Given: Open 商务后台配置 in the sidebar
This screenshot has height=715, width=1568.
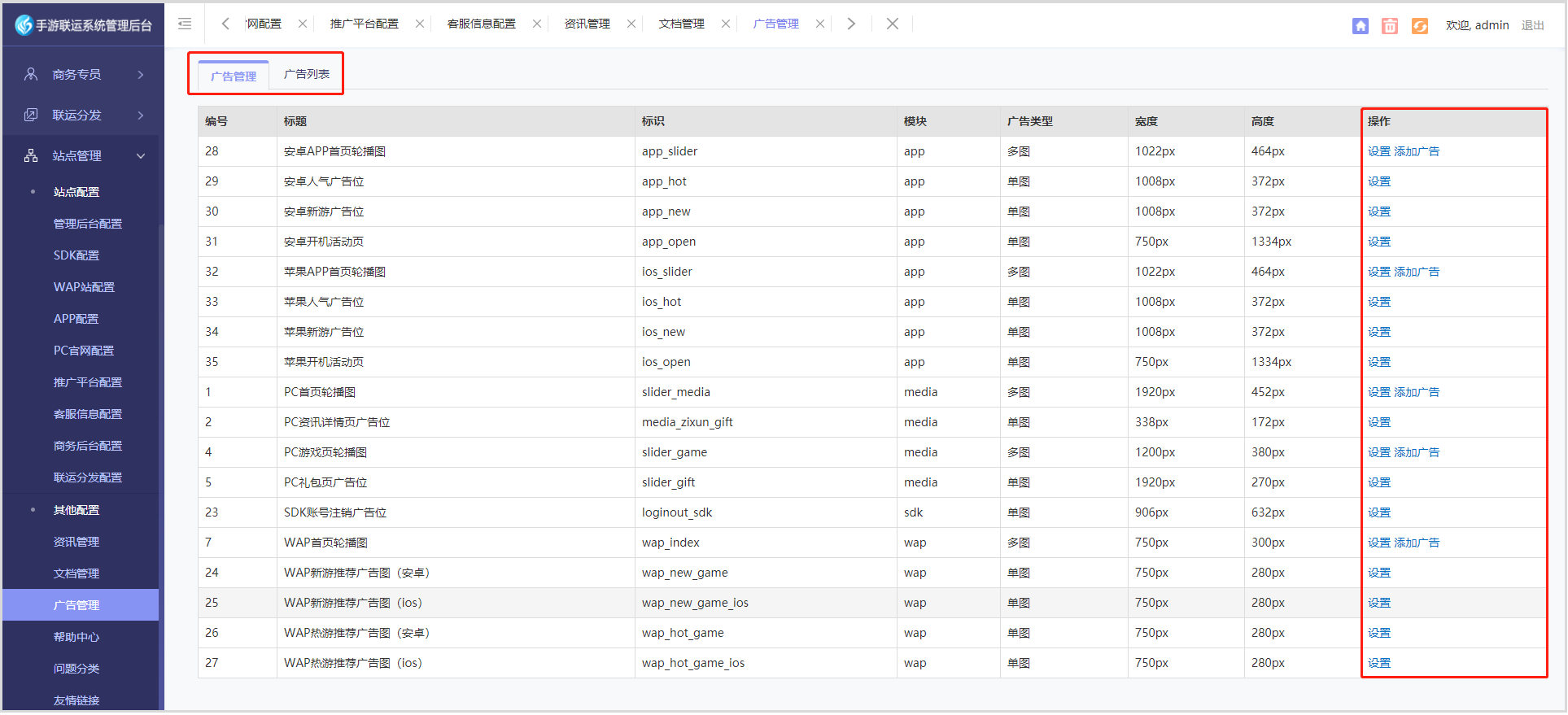Looking at the screenshot, I should pyautogui.click(x=88, y=446).
